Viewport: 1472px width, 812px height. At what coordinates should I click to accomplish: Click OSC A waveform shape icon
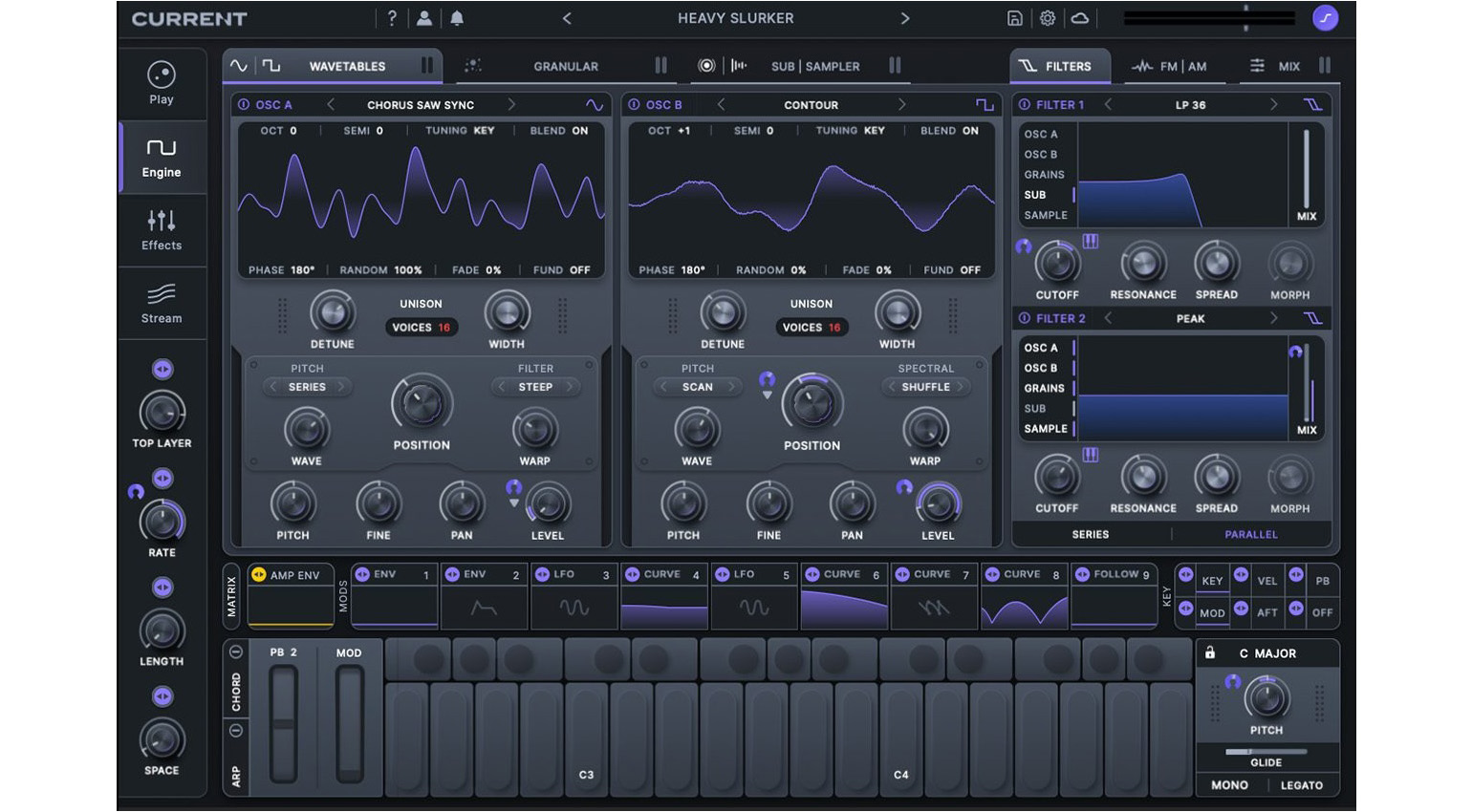pos(595,105)
